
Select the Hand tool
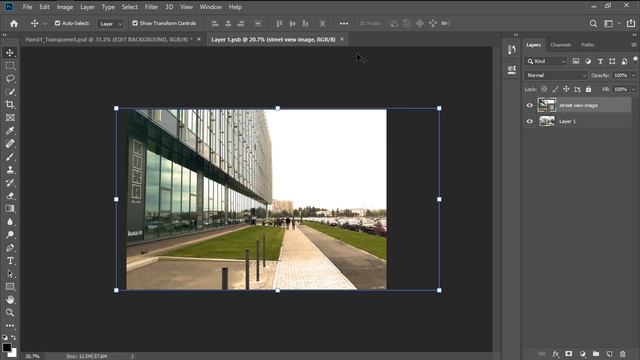pyautogui.click(x=10, y=300)
